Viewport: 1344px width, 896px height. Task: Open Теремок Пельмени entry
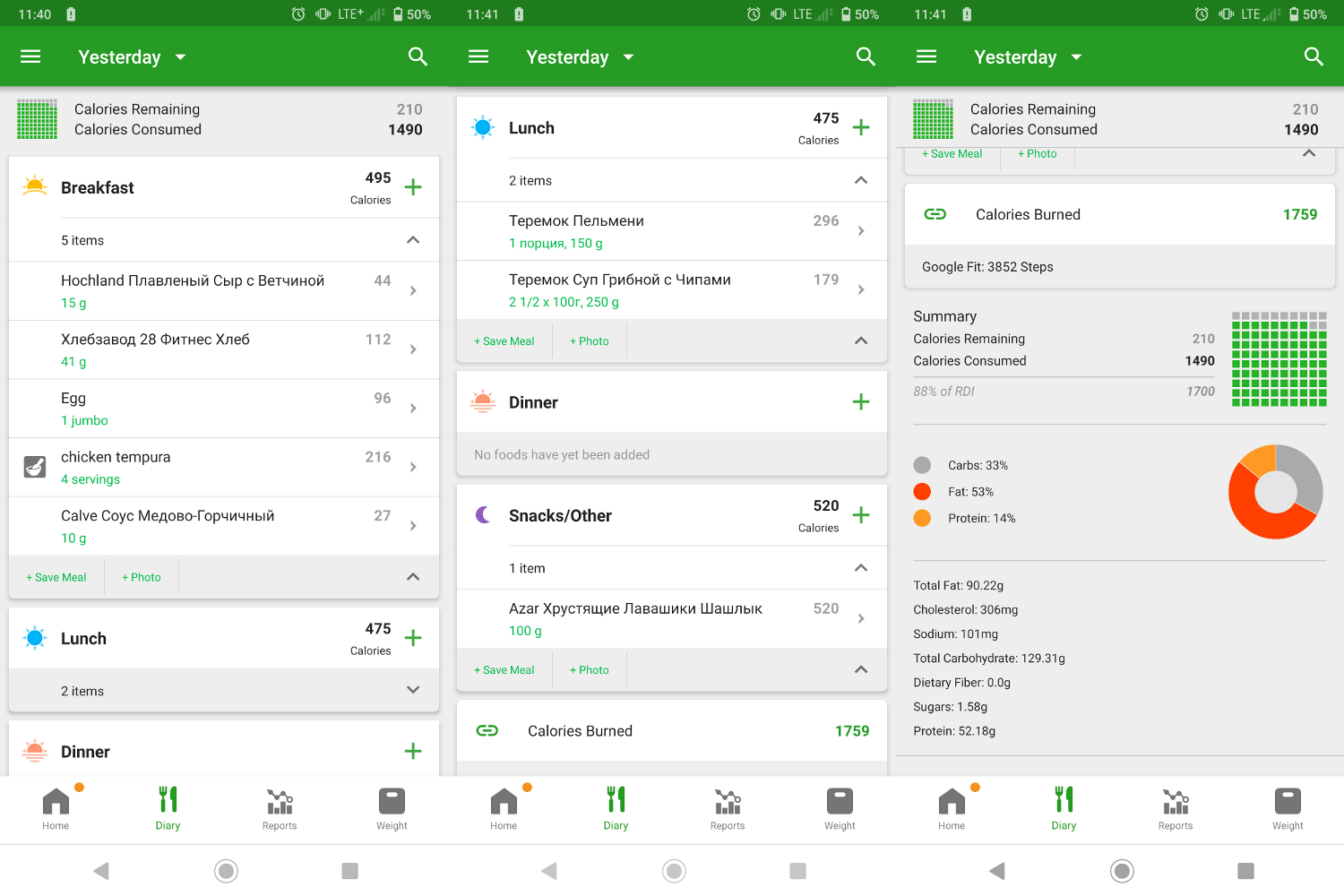tap(672, 231)
